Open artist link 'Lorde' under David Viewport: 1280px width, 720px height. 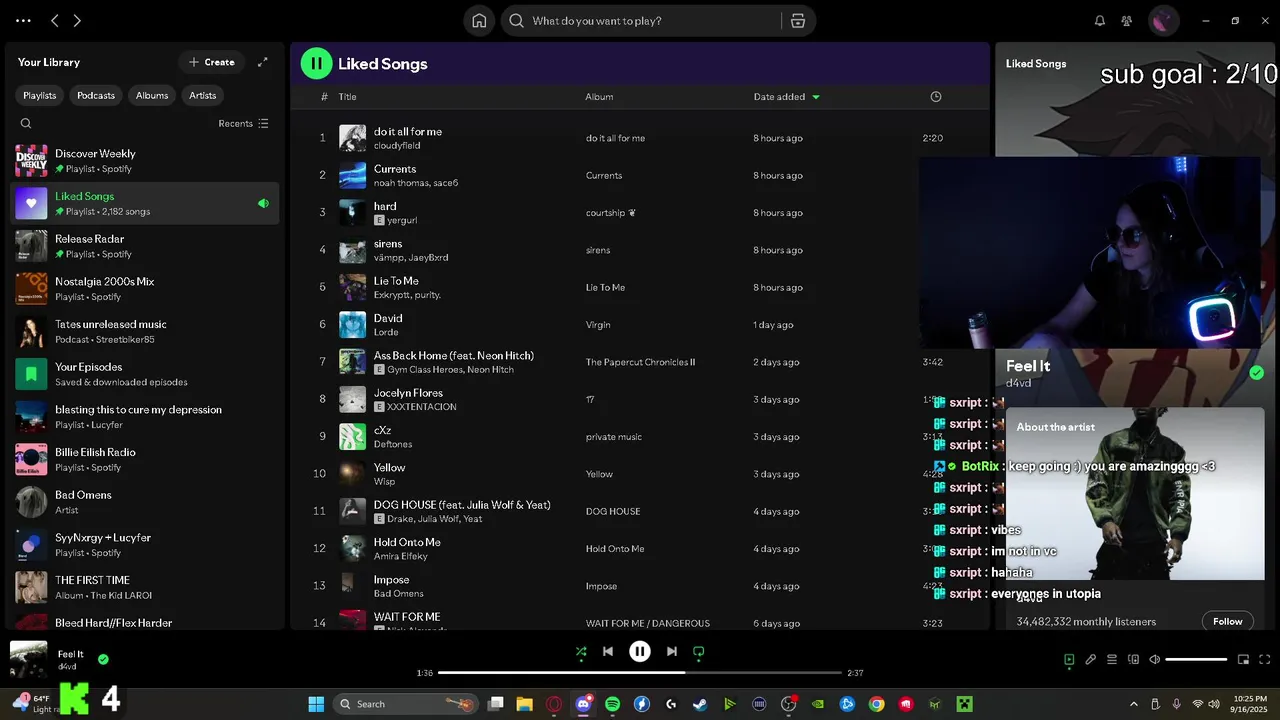pyautogui.click(x=386, y=332)
